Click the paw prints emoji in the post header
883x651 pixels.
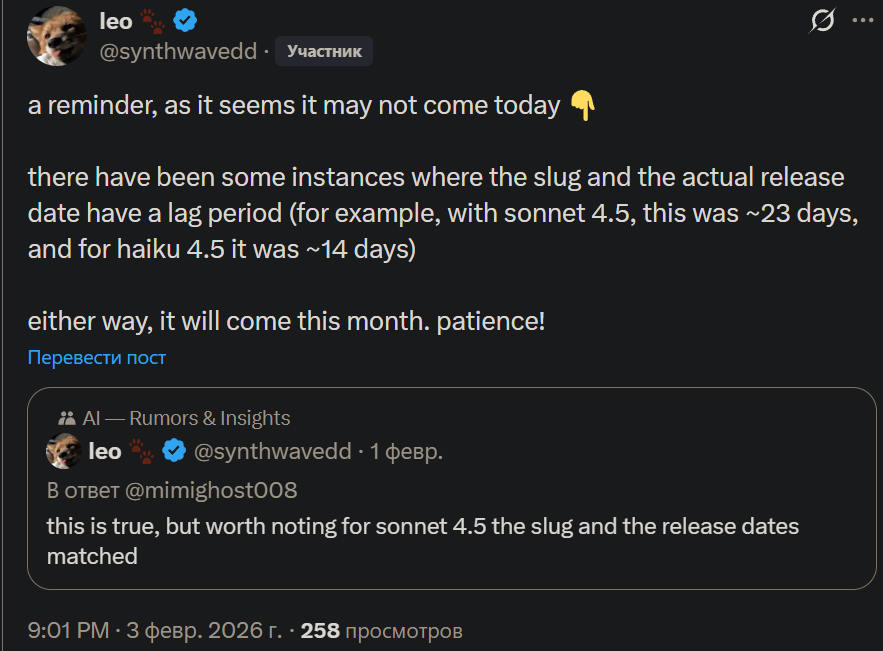point(153,21)
